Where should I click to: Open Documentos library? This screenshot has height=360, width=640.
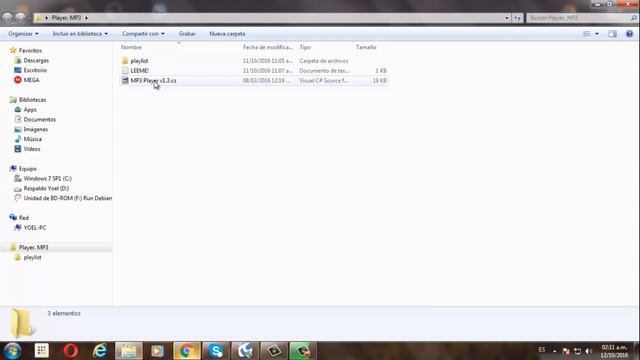[40, 119]
